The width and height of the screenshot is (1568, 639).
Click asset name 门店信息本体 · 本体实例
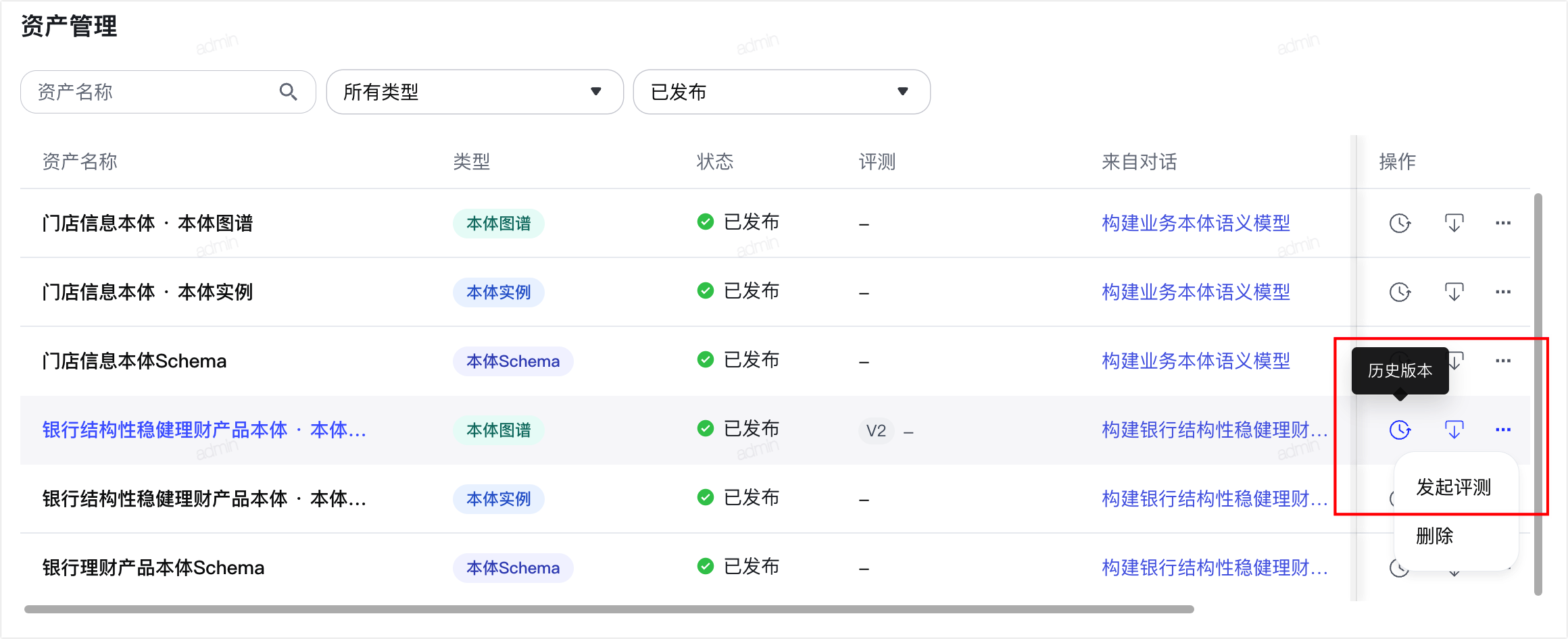tap(147, 292)
